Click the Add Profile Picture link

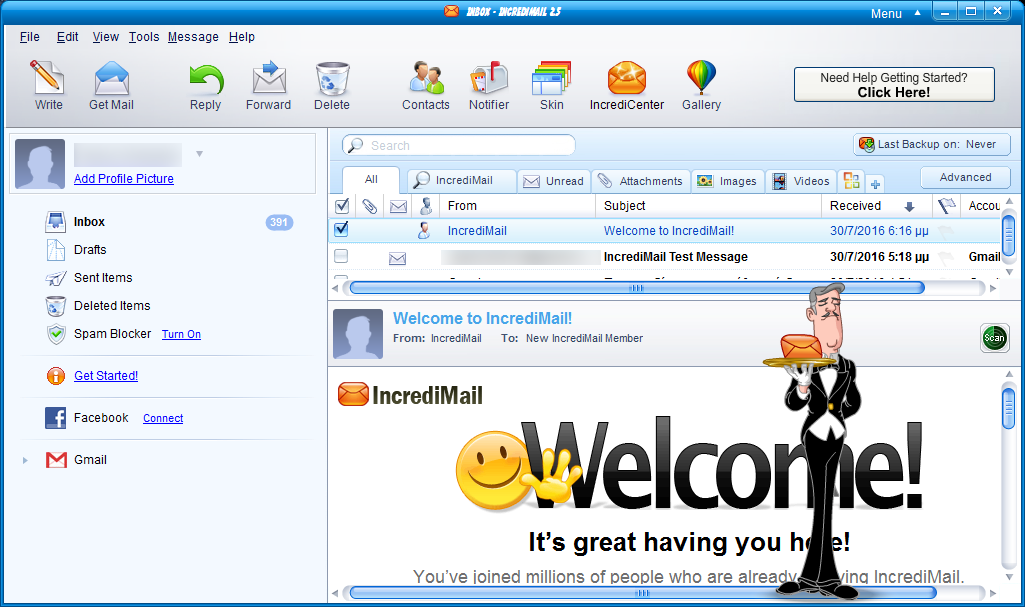124,179
